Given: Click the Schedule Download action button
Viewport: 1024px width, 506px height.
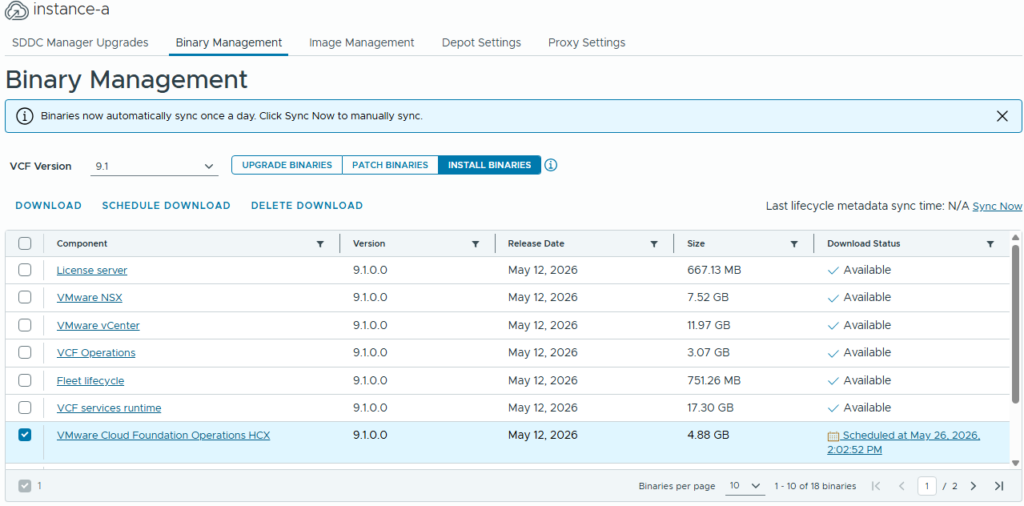Looking at the screenshot, I should (166, 206).
